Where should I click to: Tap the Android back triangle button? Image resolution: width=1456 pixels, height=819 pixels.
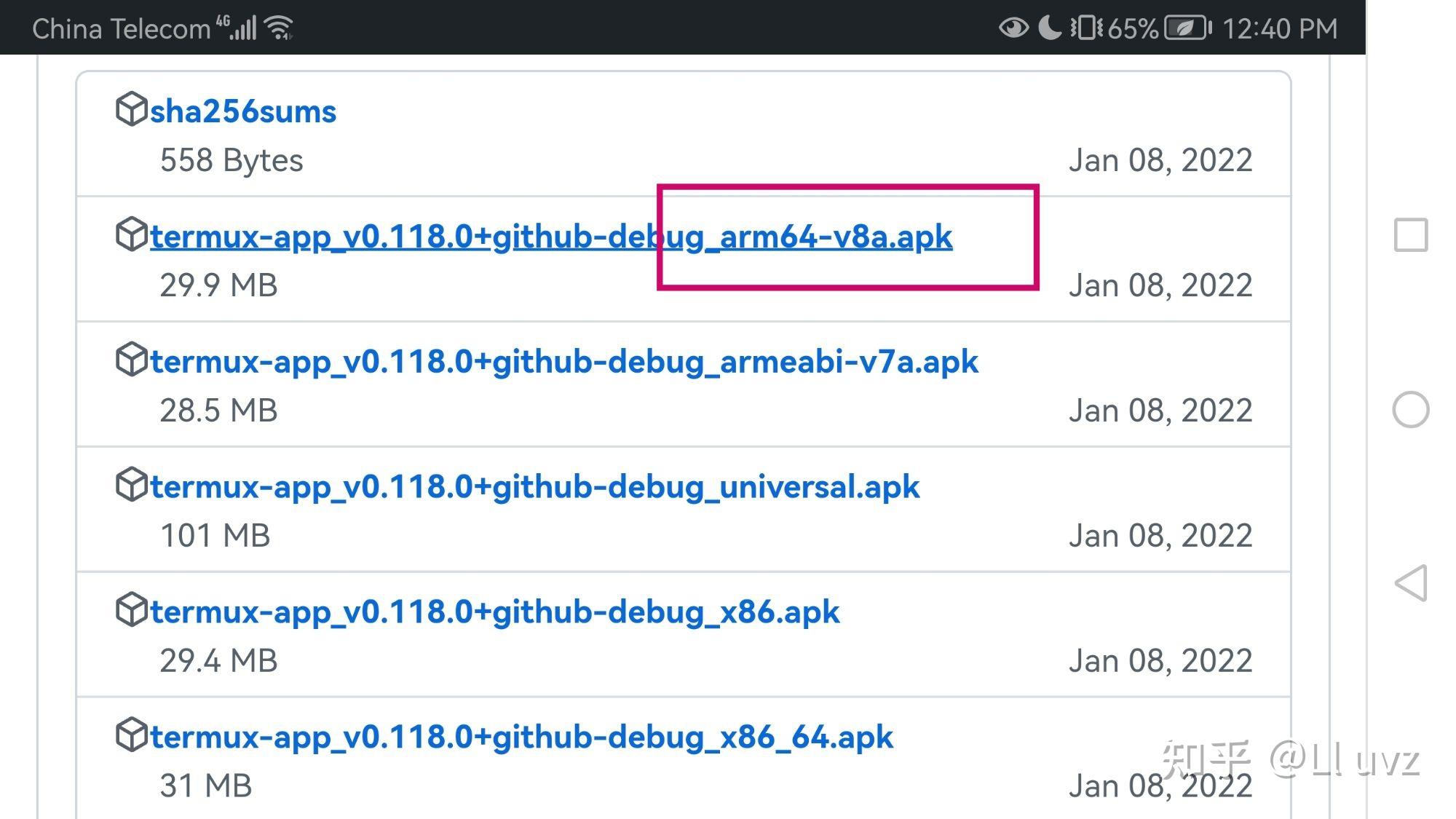[1411, 583]
